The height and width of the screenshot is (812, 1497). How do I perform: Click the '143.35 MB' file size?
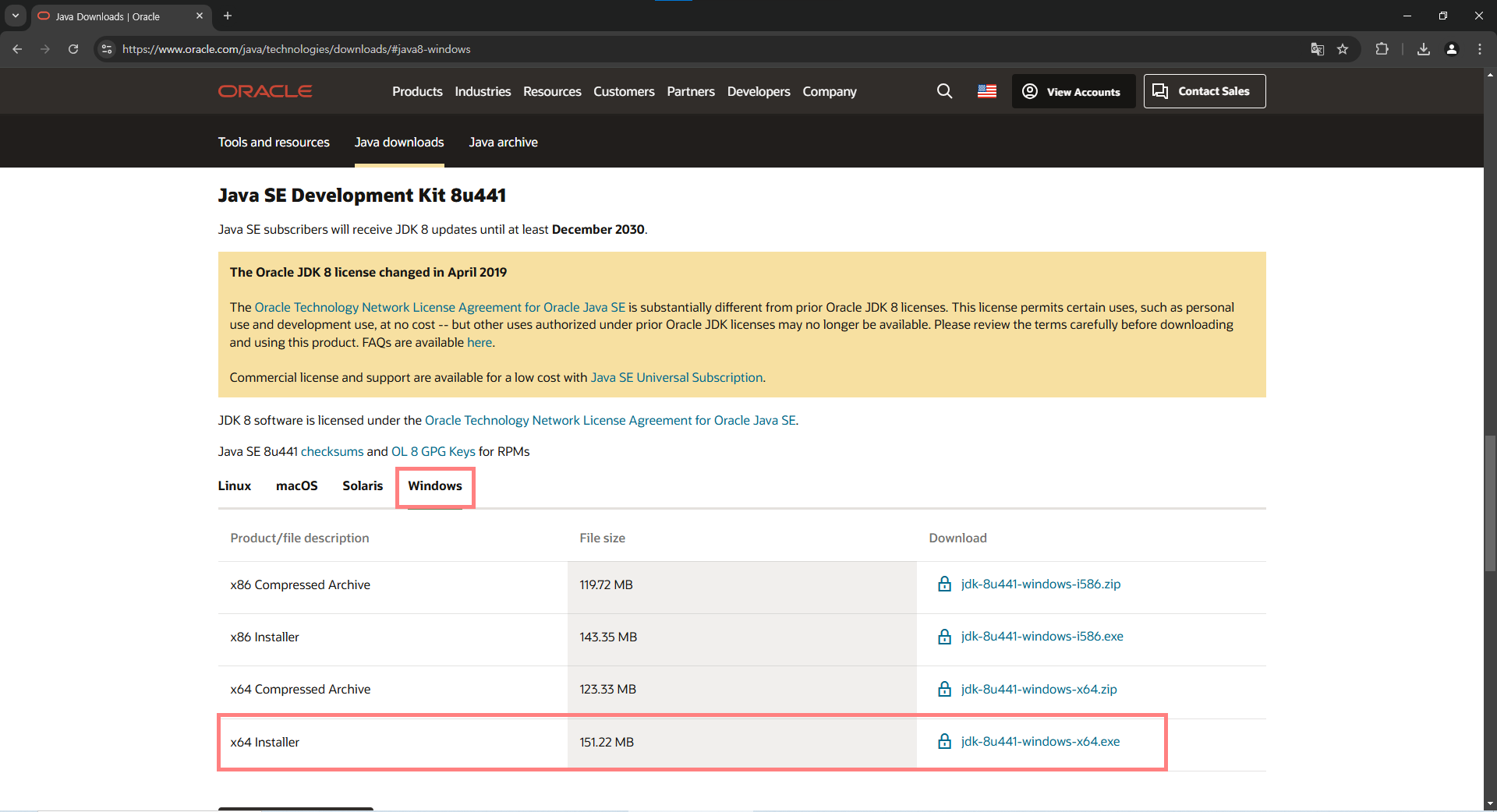tap(608, 637)
